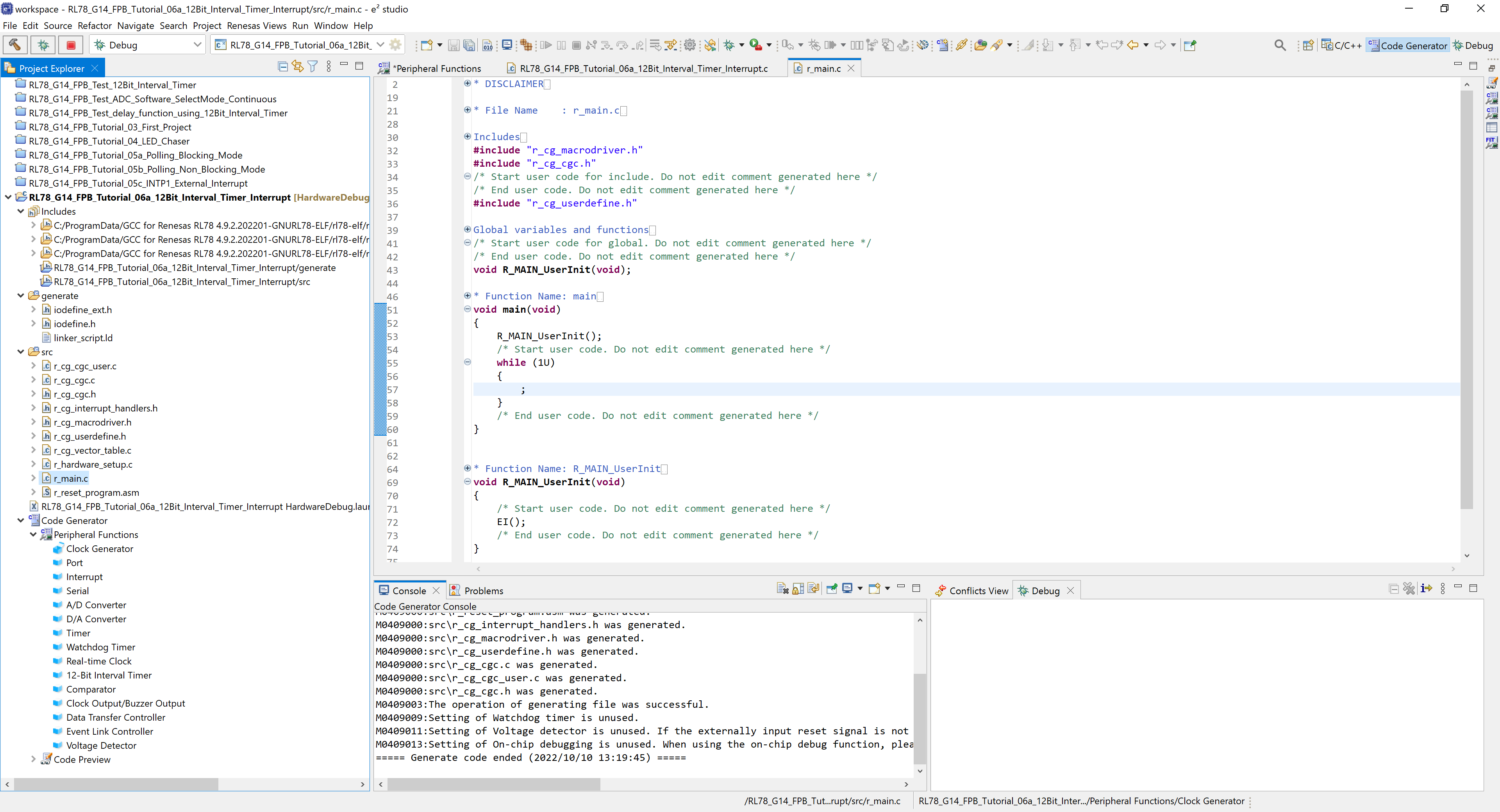Toggle Pin Console icon

click(x=832, y=588)
